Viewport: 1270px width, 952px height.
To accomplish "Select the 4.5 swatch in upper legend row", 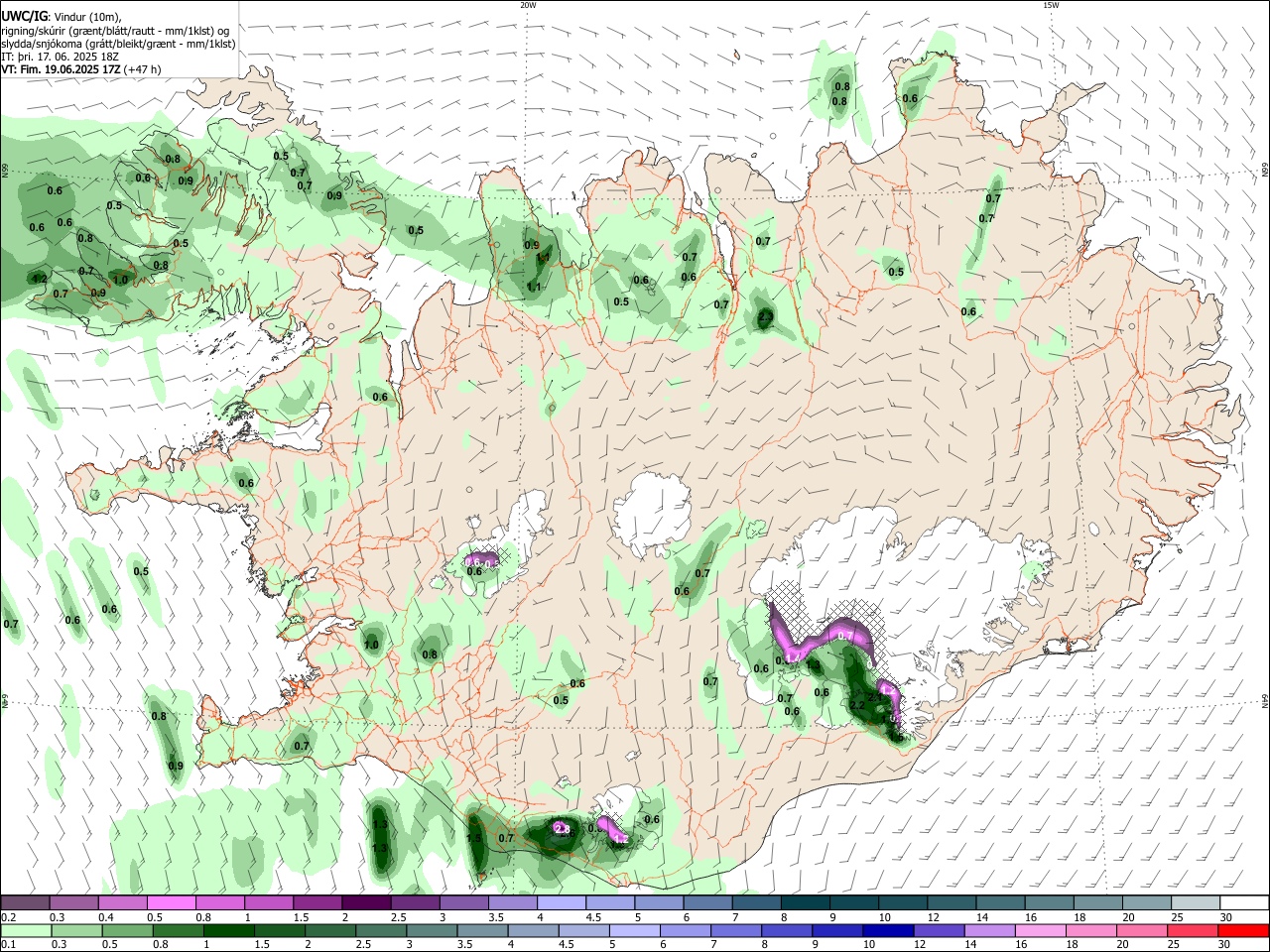I will tap(609, 902).
